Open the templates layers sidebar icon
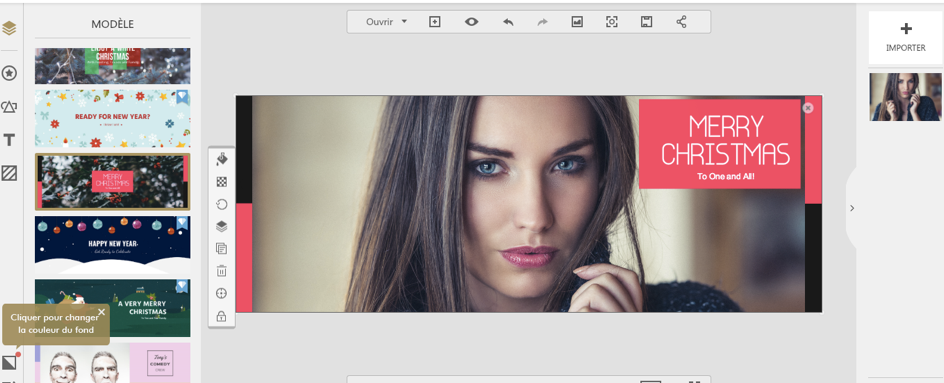The width and height of the screenshot is (944, 383). (x=9, y=28)
